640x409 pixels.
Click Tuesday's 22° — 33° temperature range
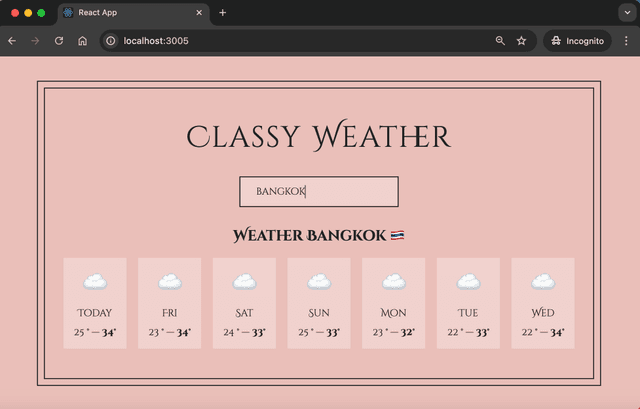point(468,332)
